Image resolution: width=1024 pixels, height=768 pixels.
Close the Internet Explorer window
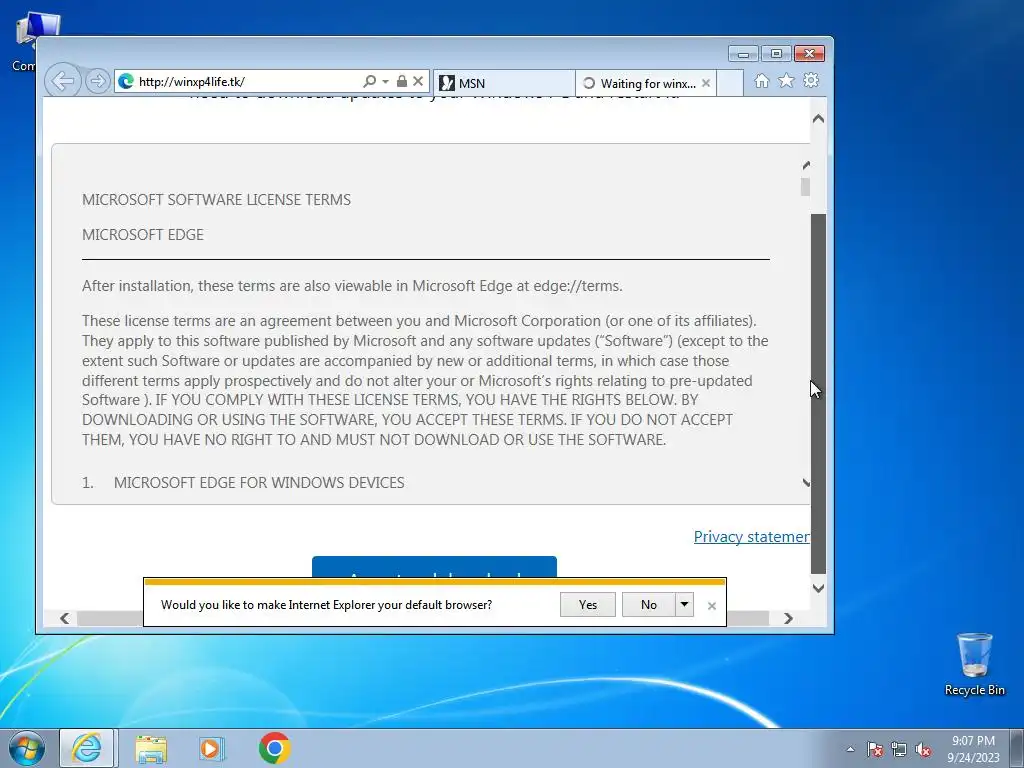(809, 54)
